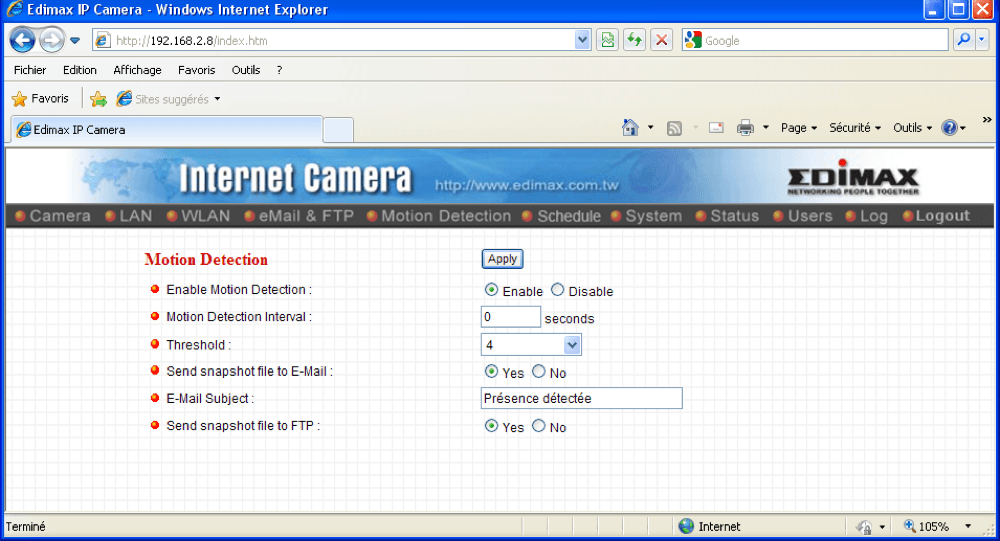Click the Internet zone globe icon
The image size is (1000, 541).
pos(686,526)
